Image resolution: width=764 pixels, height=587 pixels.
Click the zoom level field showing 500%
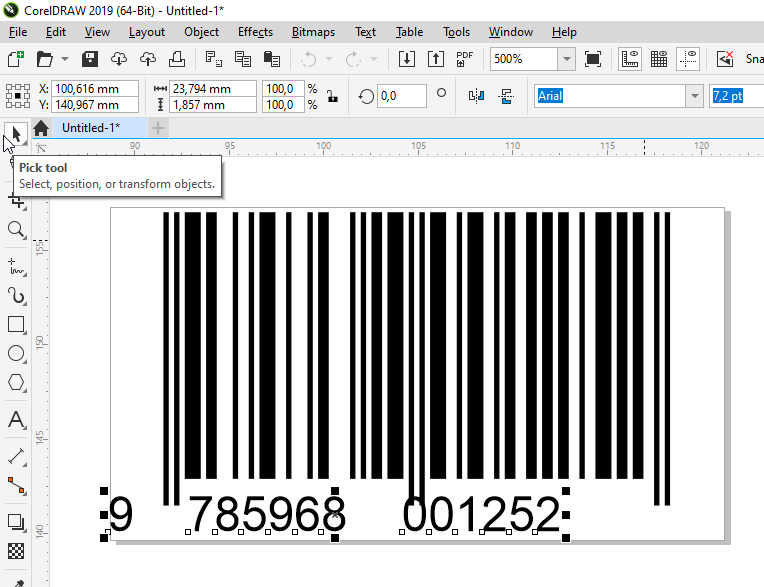click(x=524, y=59)
